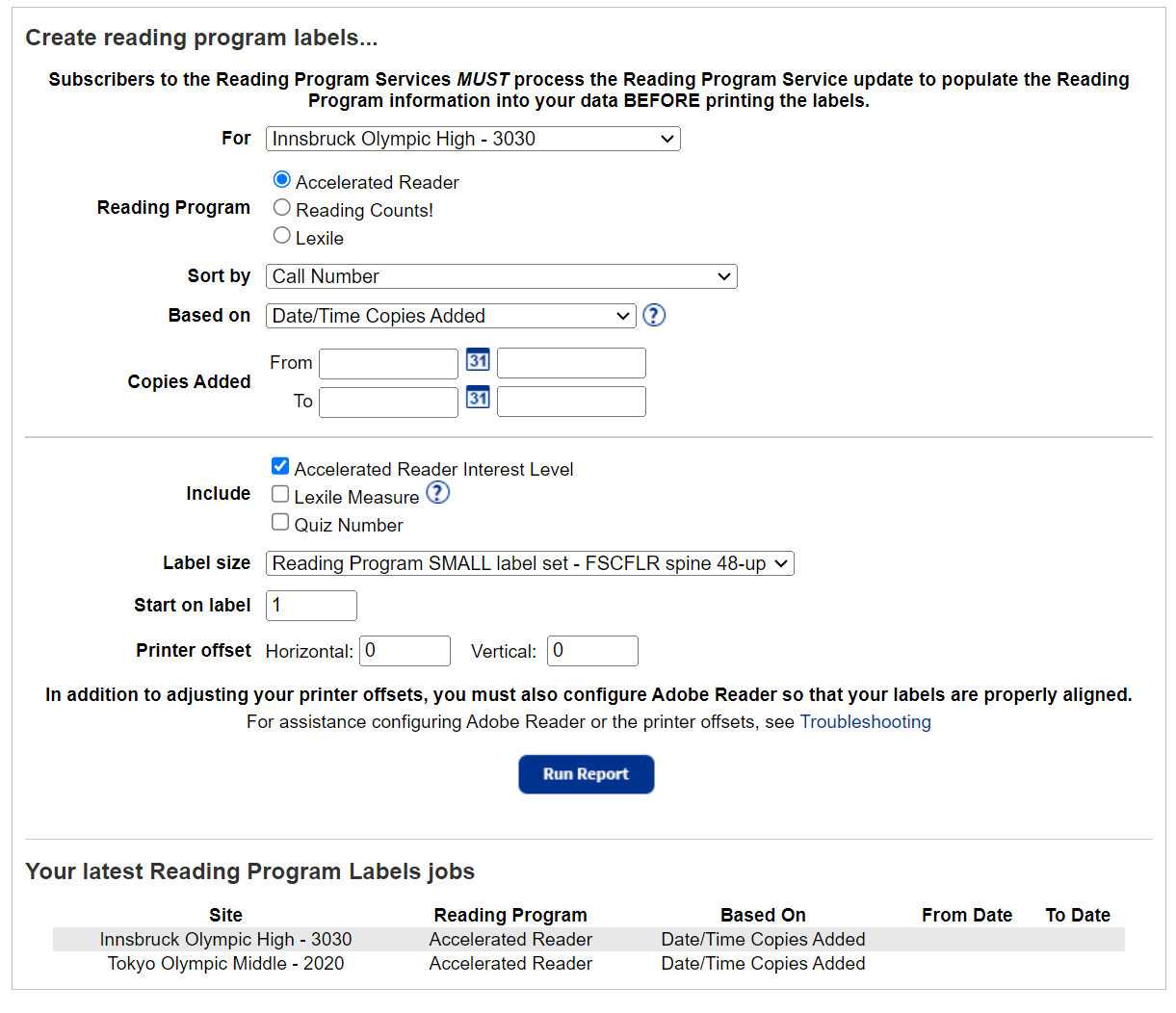Check the Quiz Number option

[279, 521]
